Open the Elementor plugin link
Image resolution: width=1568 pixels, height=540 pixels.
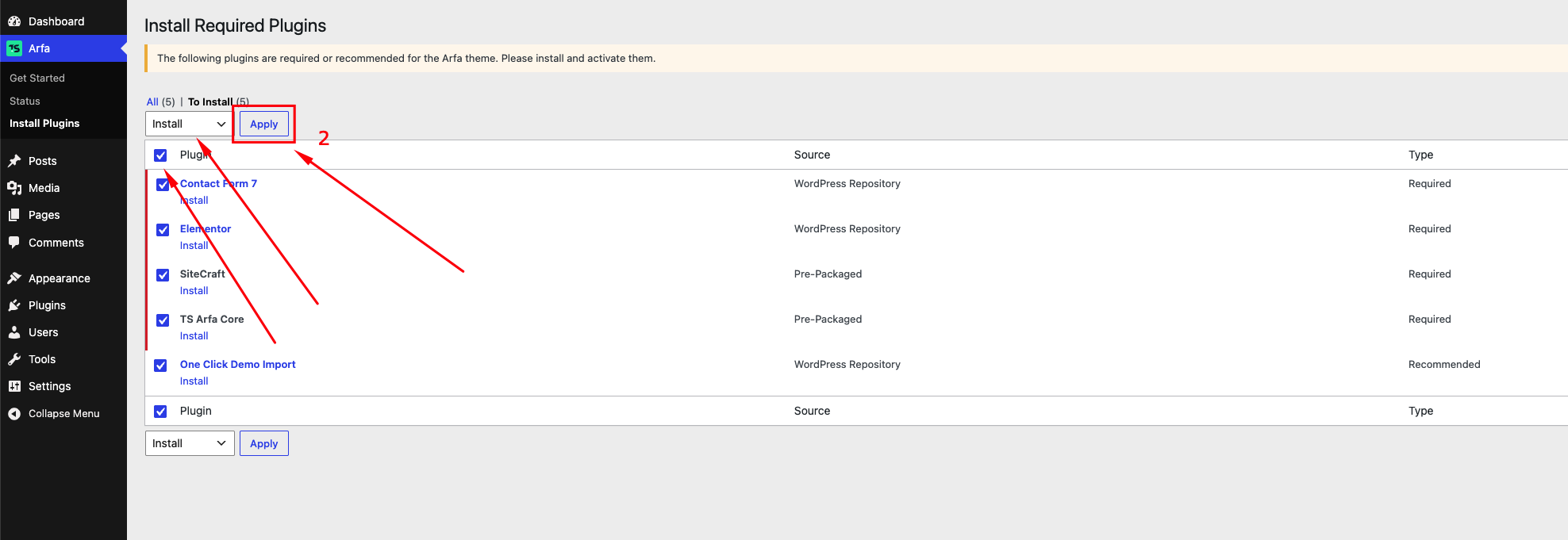pyautogui.click(x=206, y=228)
